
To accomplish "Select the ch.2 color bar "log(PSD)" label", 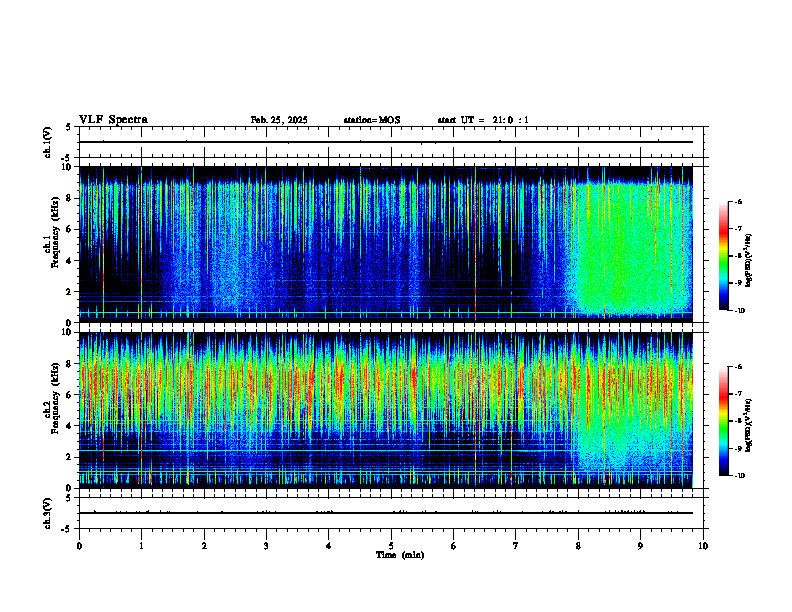I will pos(749,425).
